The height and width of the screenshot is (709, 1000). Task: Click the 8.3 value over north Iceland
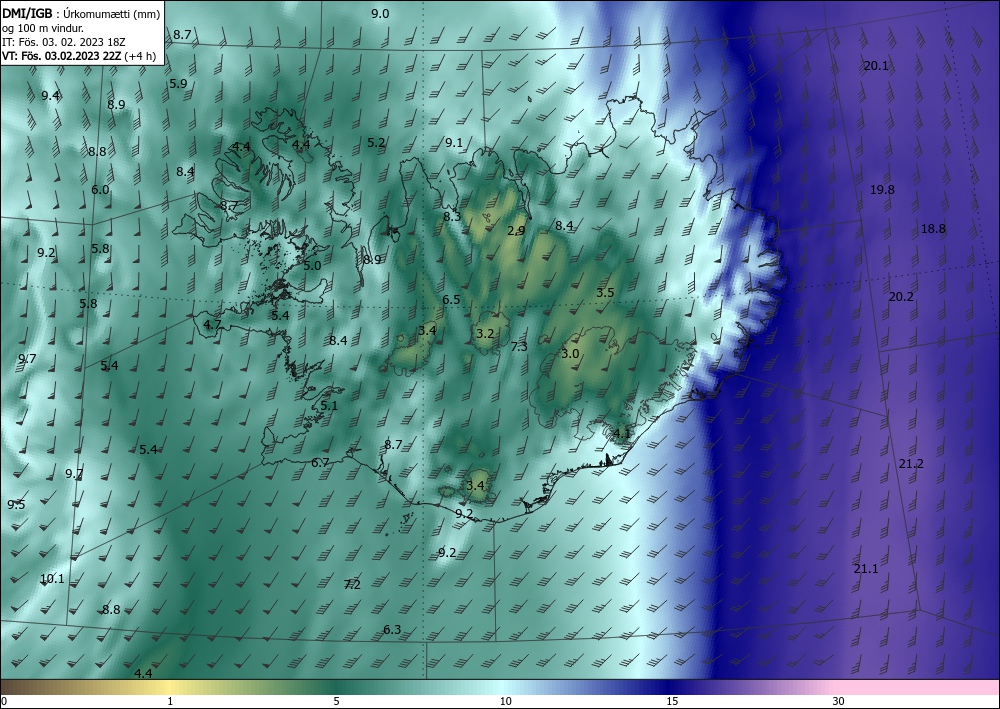click(x=452, y=217)
